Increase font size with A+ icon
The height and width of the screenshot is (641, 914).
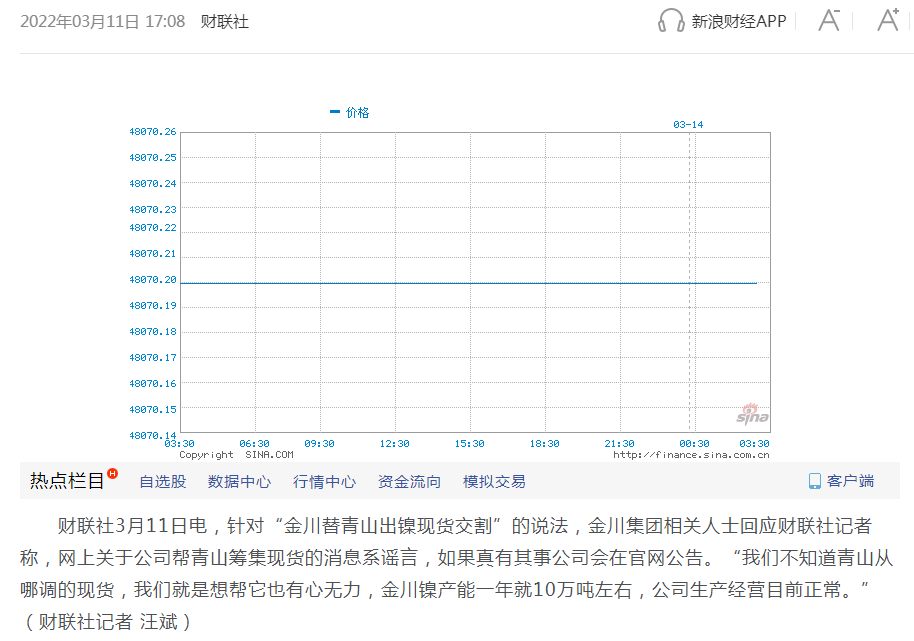point(888,20)
